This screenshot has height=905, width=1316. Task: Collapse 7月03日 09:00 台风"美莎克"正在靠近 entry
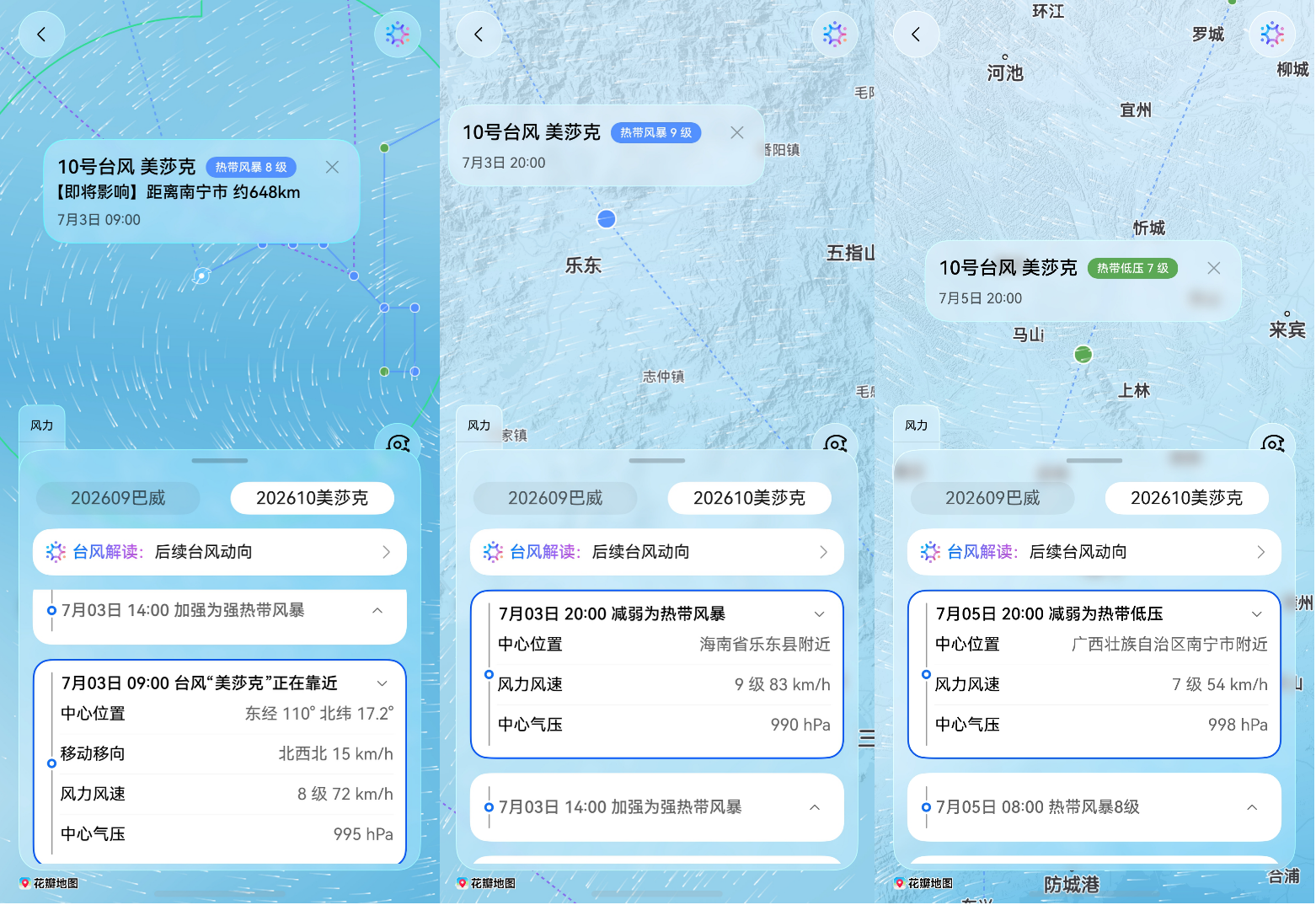tap(382, 683)
